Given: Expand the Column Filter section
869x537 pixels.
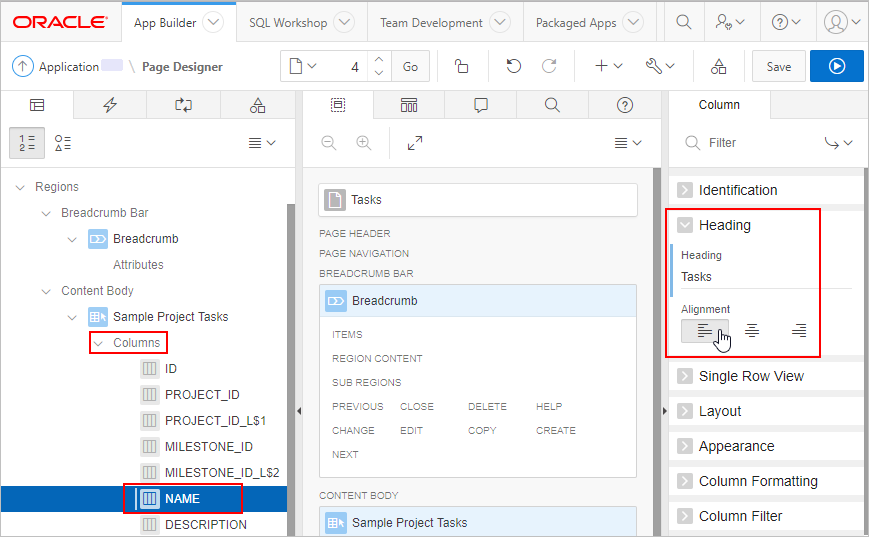Looking at the screenshot, I should pos(685,516).
